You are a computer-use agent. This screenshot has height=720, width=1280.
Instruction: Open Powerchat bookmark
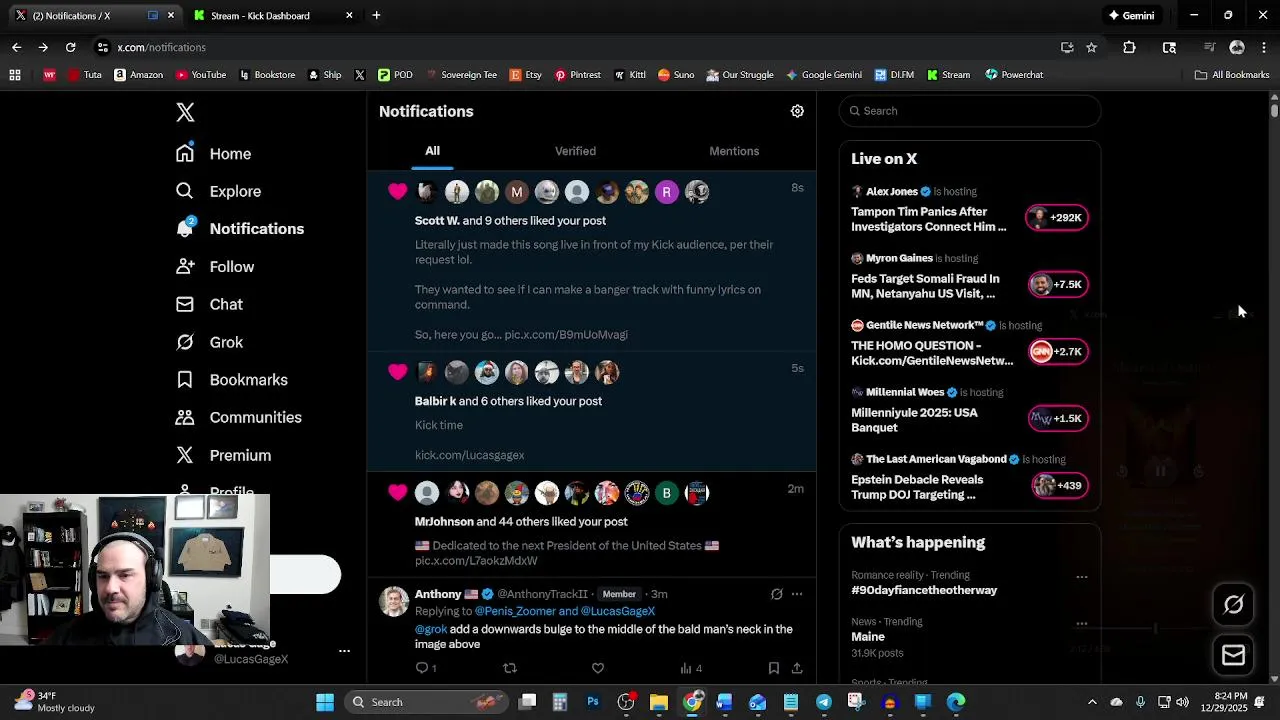point(1014,74)
